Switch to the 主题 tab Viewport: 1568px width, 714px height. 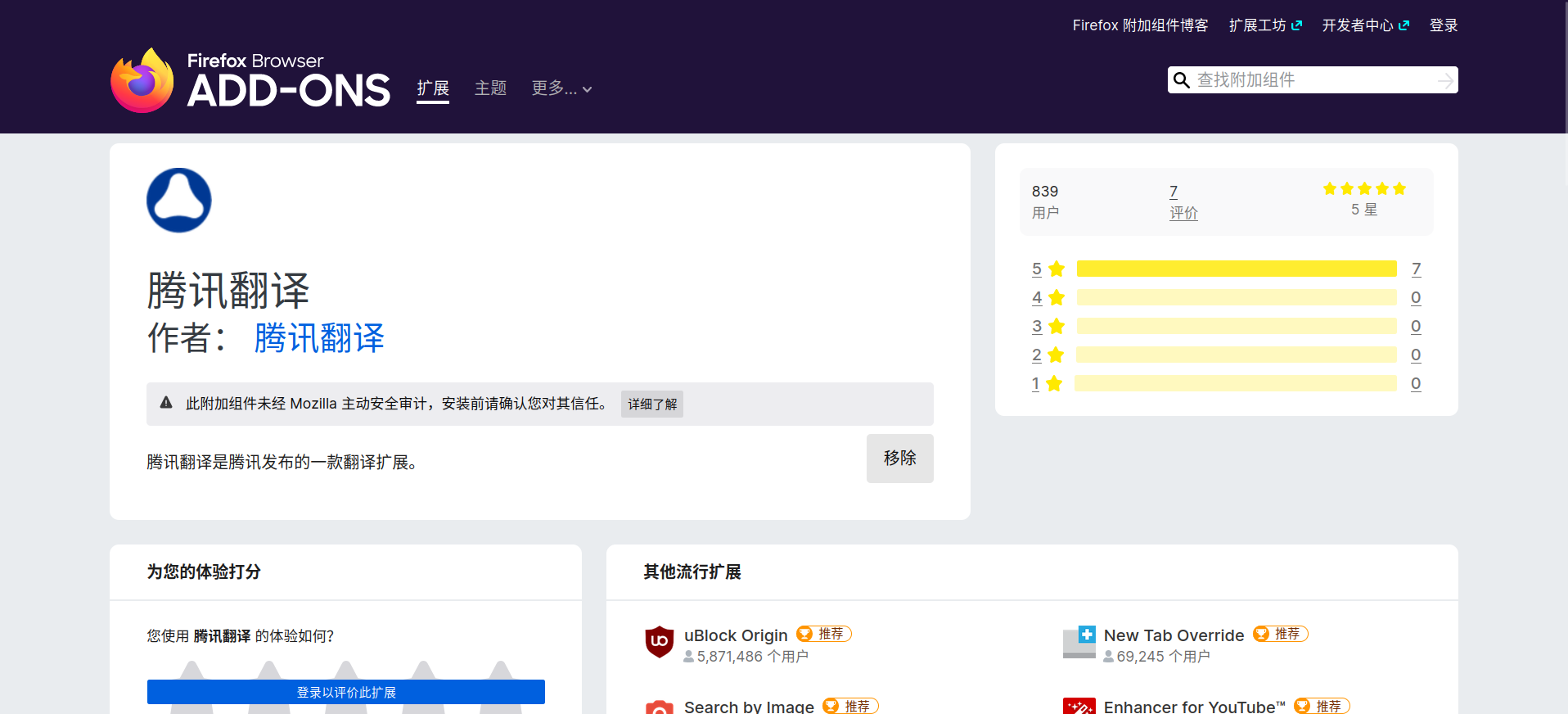(x=491, y=88)
